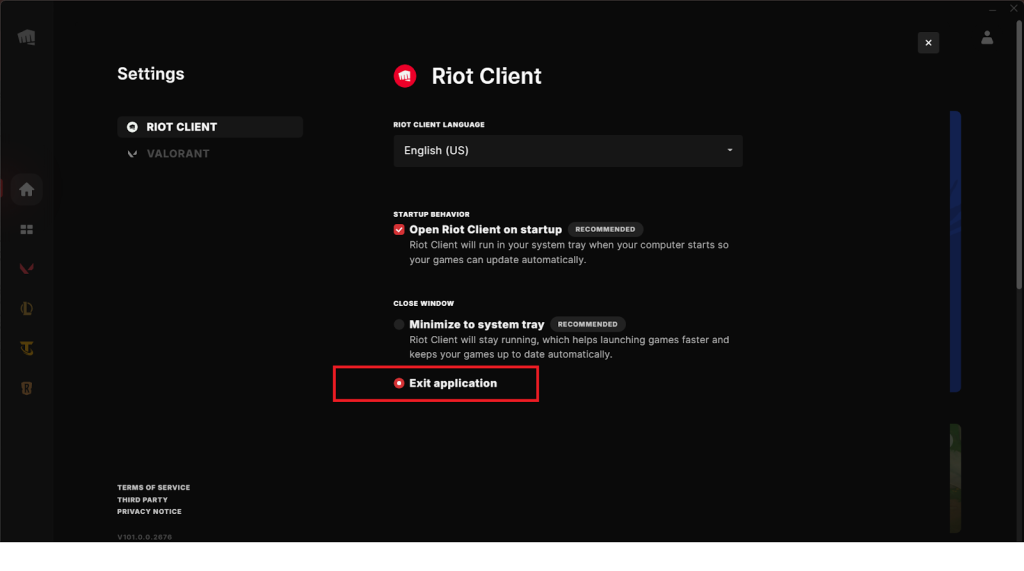The width and height of the screenshot is (1024, 571).
Task: Open the Third Party link
Action: (x=142, y=500)
